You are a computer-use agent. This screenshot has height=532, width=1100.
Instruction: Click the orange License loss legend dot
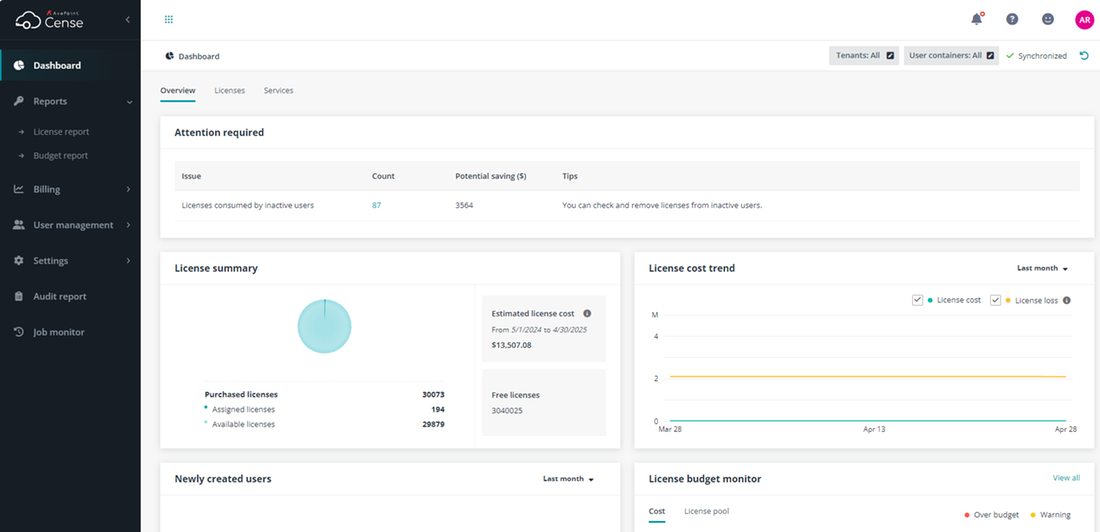(1008, 300)
